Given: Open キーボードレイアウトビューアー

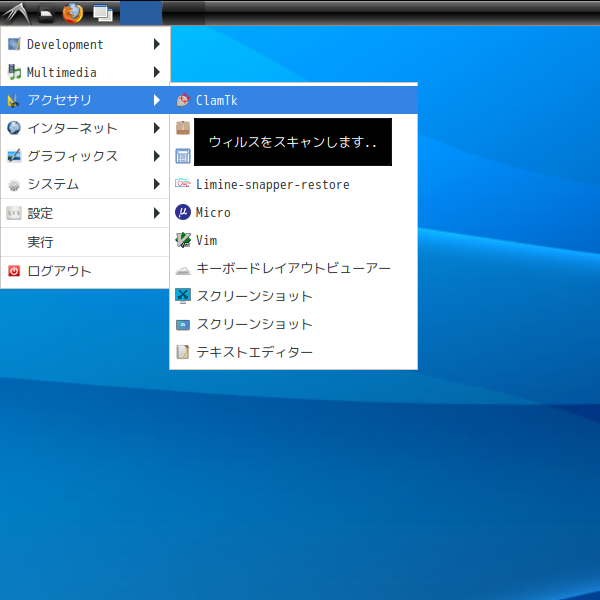Looking at the screenshot, I should 293,268.
